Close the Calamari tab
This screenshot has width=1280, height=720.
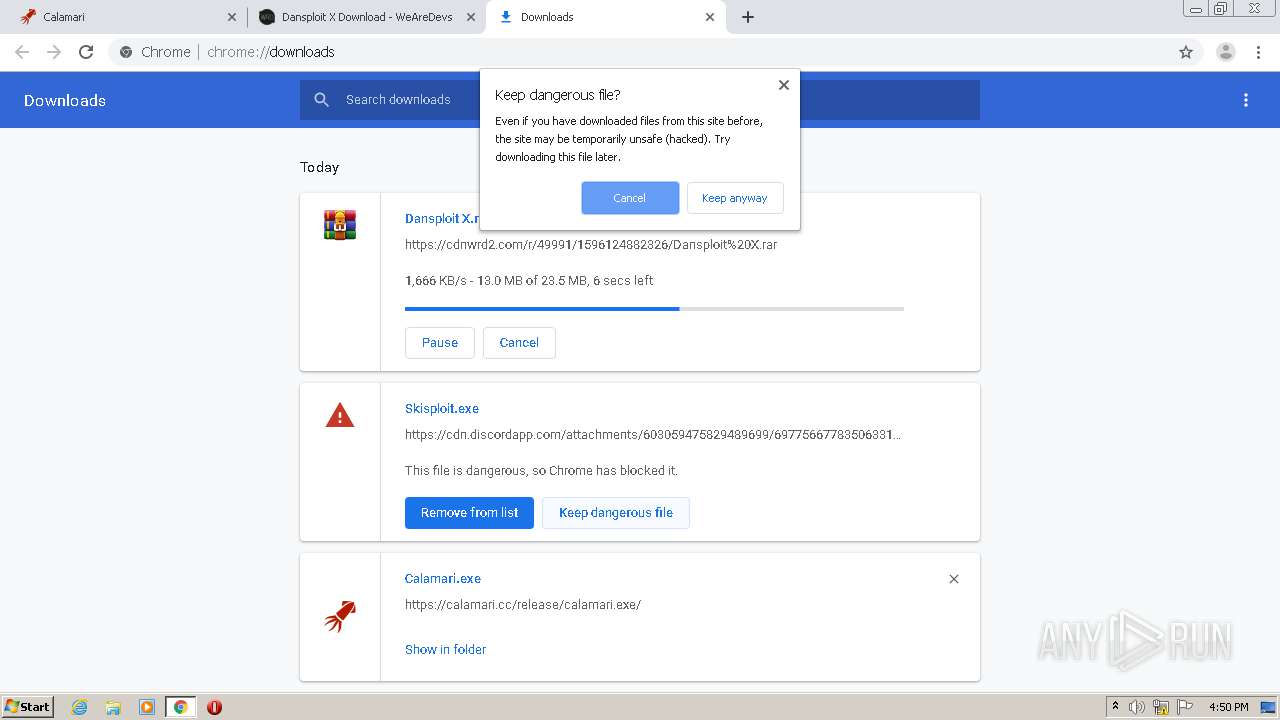(232, 17)
